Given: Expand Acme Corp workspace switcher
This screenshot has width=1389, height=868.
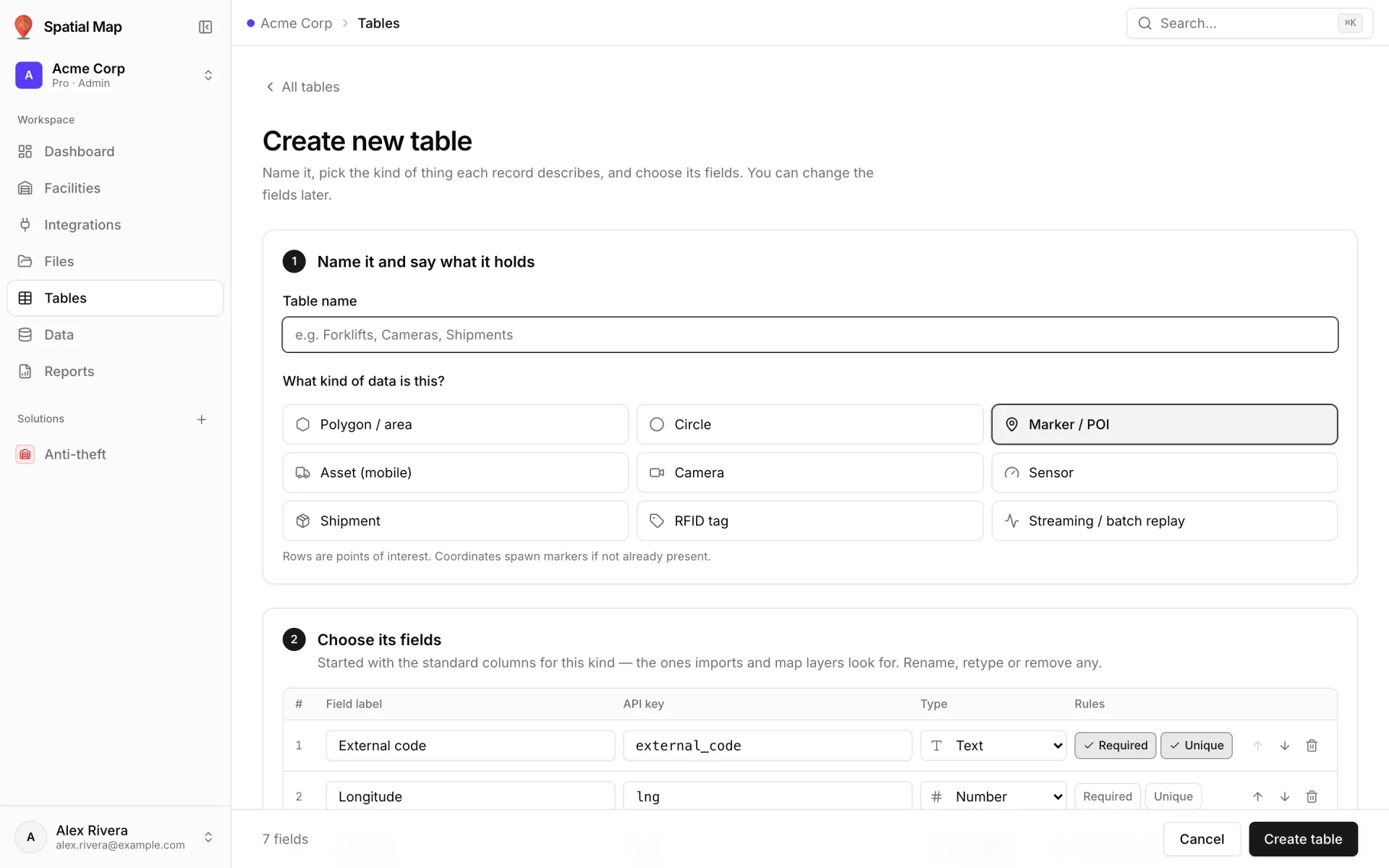Looking at the screenshot, I should [208, 75].
